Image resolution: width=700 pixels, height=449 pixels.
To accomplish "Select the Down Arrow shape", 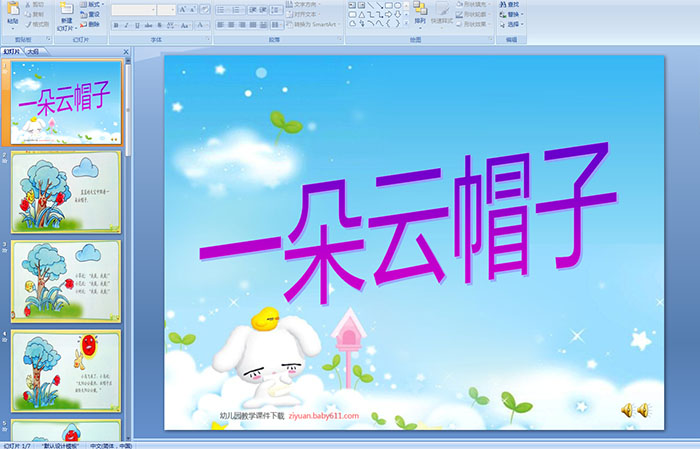I will pyautogui.click(x=397, y=15).
